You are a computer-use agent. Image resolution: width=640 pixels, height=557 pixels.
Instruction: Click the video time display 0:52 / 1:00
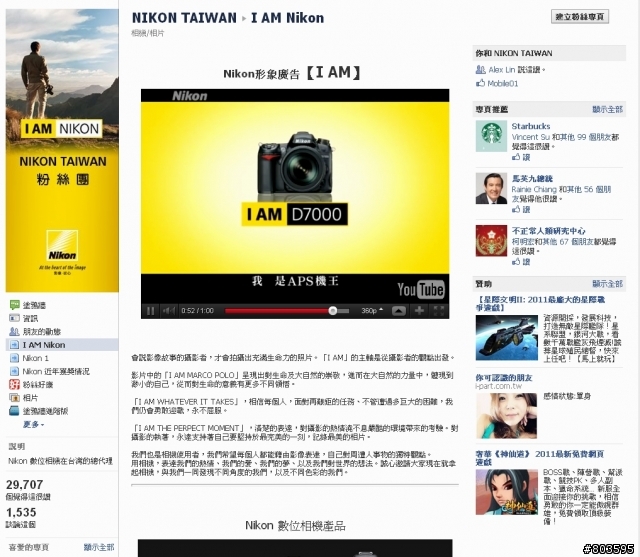[x=198, y=311]
